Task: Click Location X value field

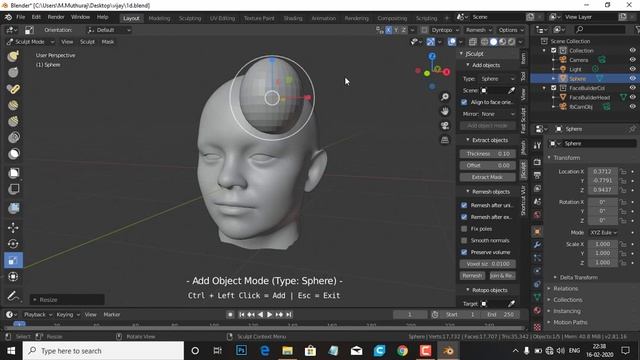Action: [x=602, y=171]
